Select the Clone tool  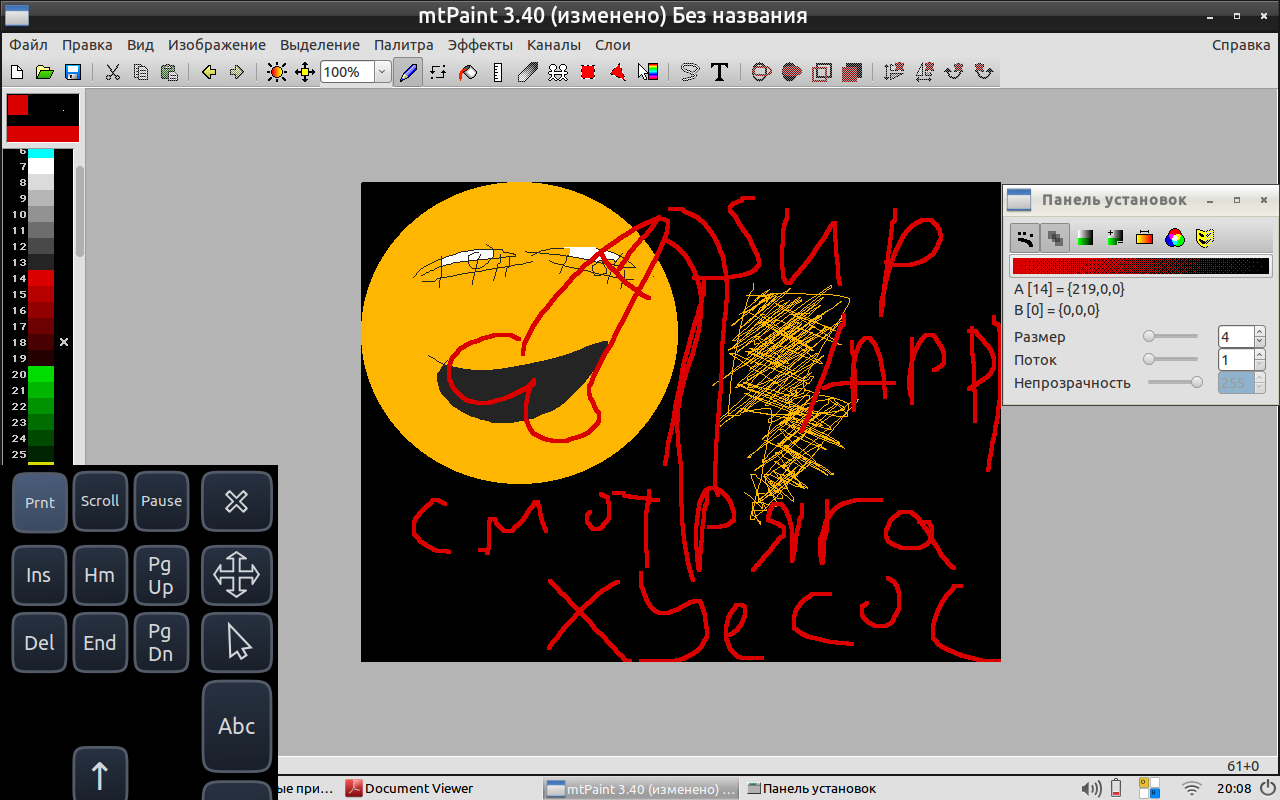pos(558,72)
